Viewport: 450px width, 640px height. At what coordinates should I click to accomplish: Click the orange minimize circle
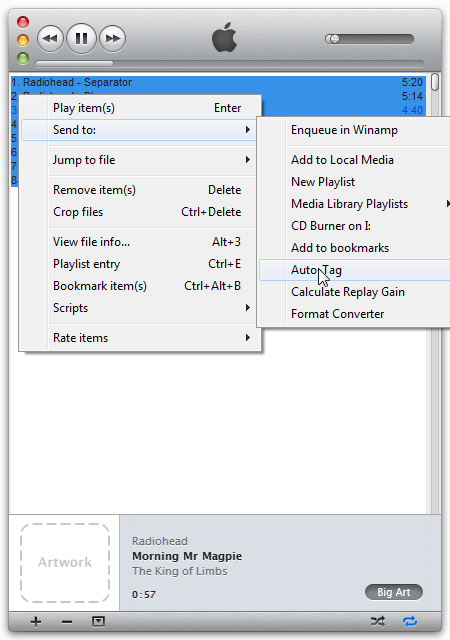pyautogui.click(x=23, y=40)
